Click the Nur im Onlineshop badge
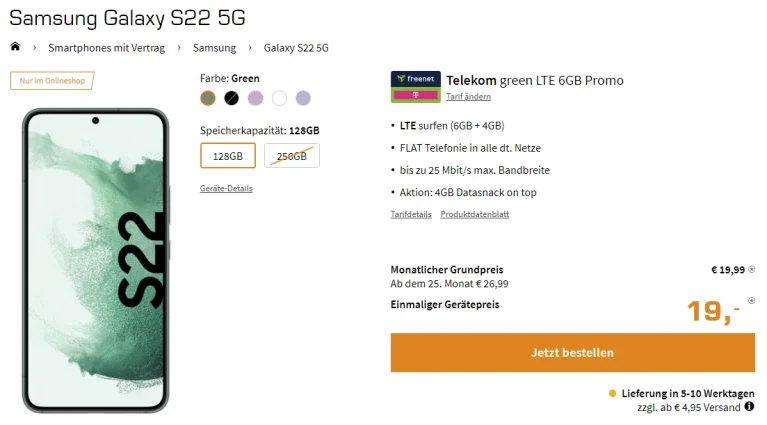The height and width of the screenshot is (425, 767). (52, 80)
